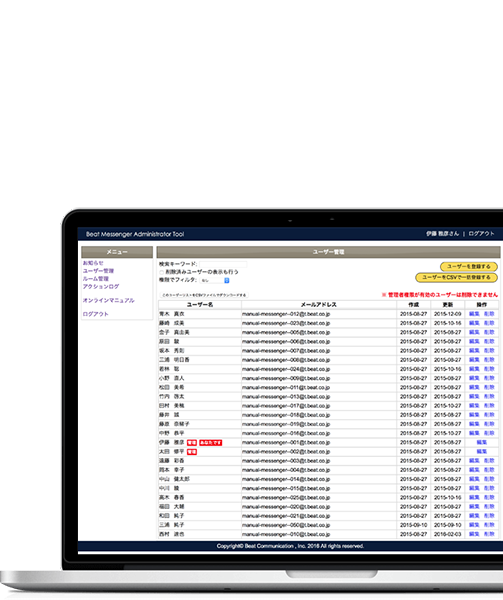Edit the admin user manual-messenger-002

(482, 452)
